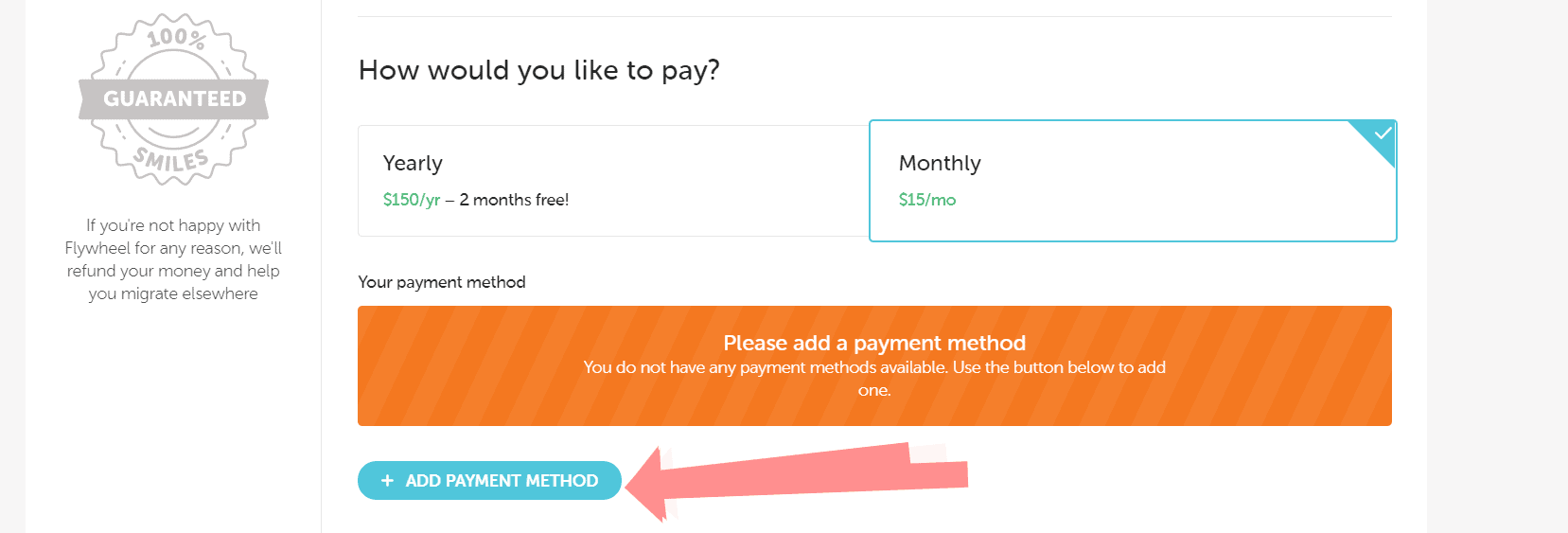Choose the $15/mo monthly price

[x=927, y=200]
